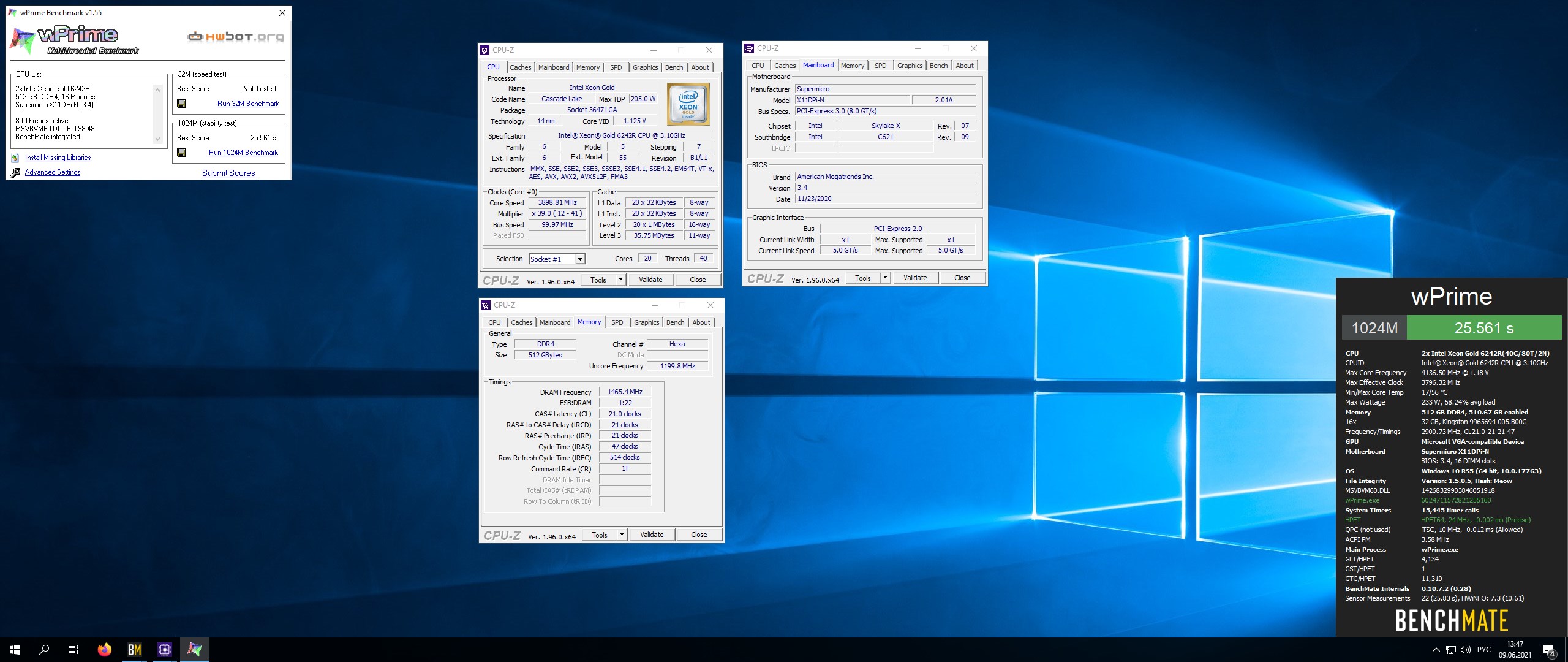Click the 25.561 s score in BenchMate

1483,328
